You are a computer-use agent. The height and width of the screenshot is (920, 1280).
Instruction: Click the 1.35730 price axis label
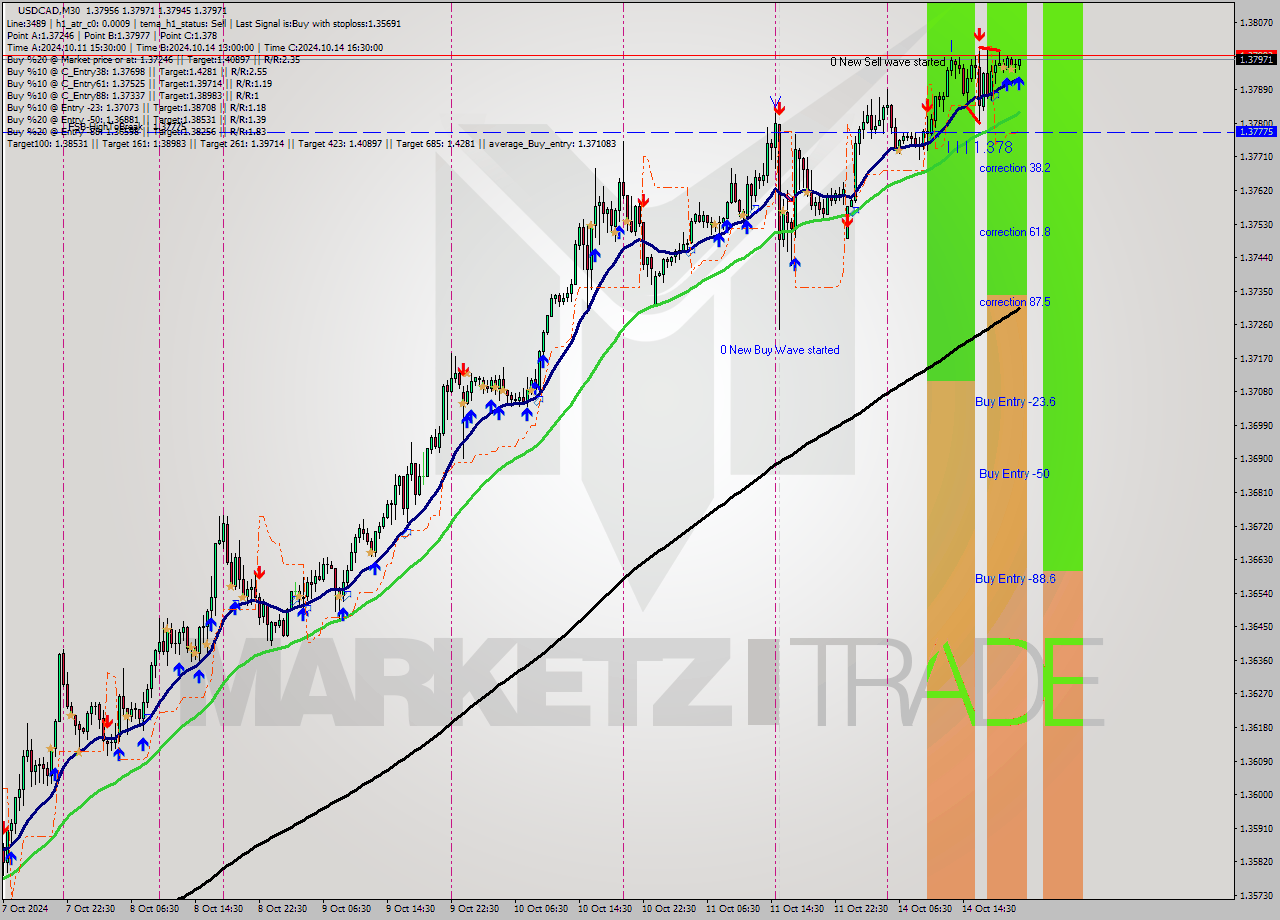(x=1256, y=895)
